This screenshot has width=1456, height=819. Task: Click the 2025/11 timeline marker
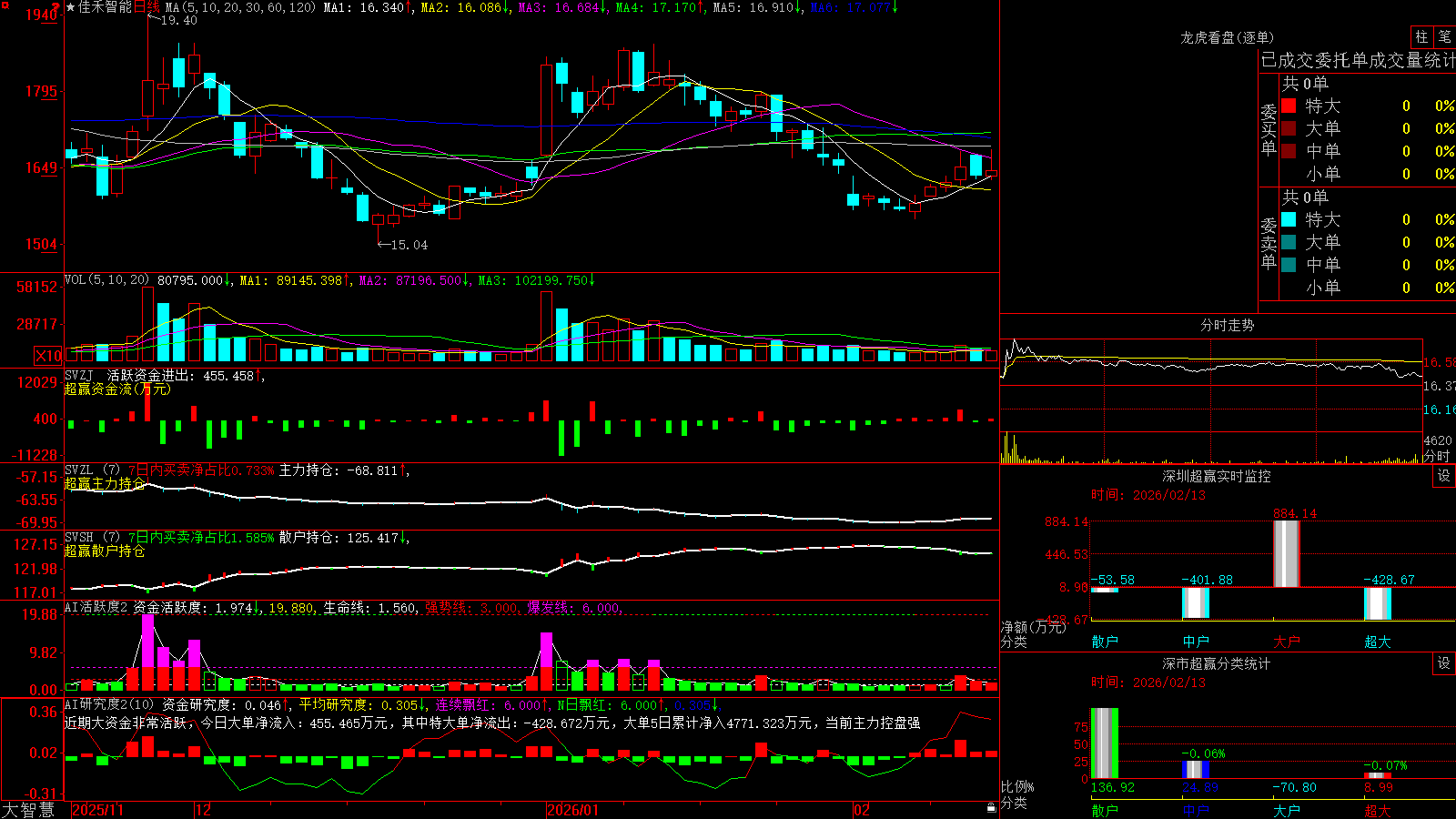coord(97,810)
